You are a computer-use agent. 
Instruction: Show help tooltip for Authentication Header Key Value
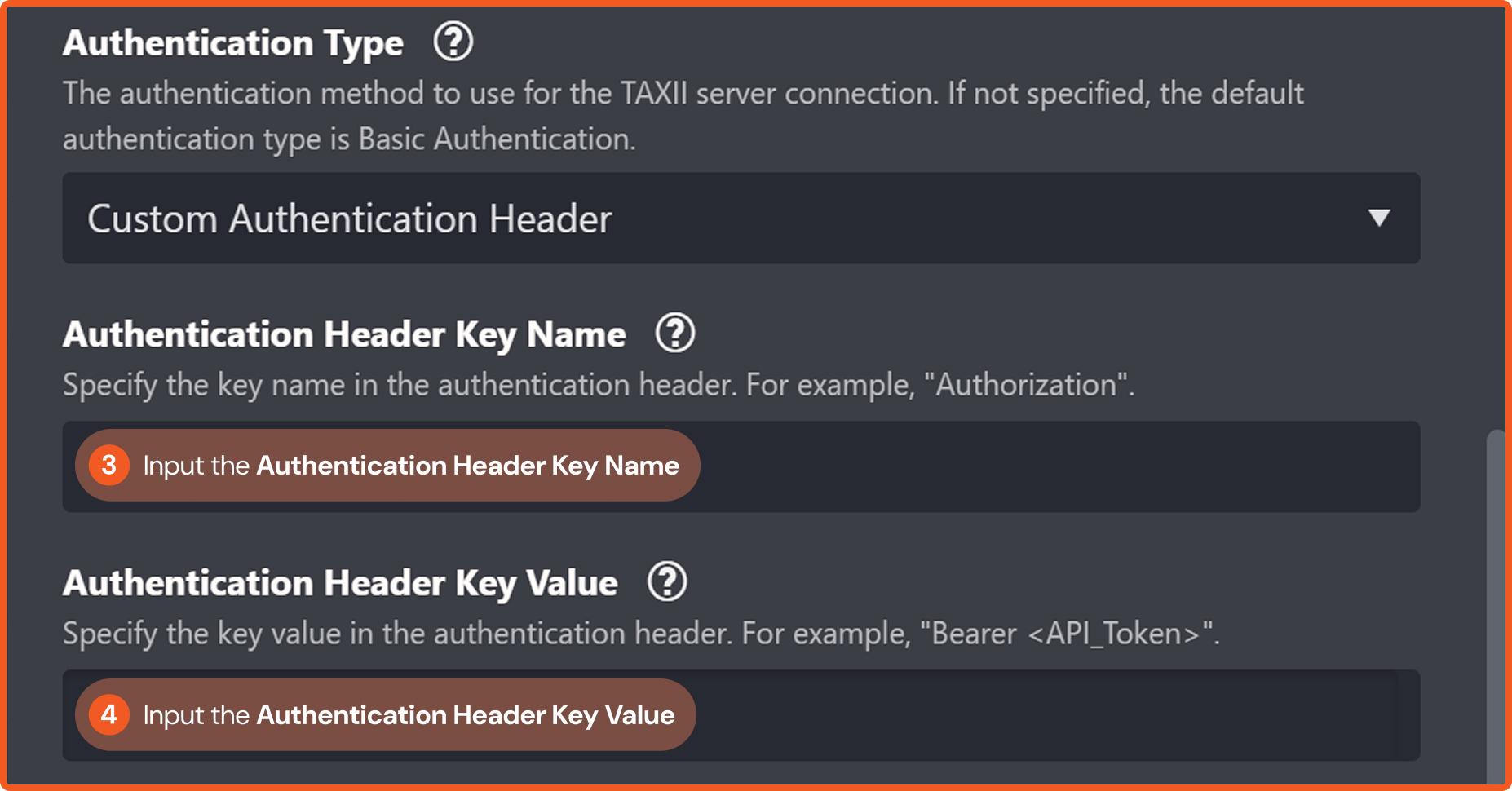667,582
